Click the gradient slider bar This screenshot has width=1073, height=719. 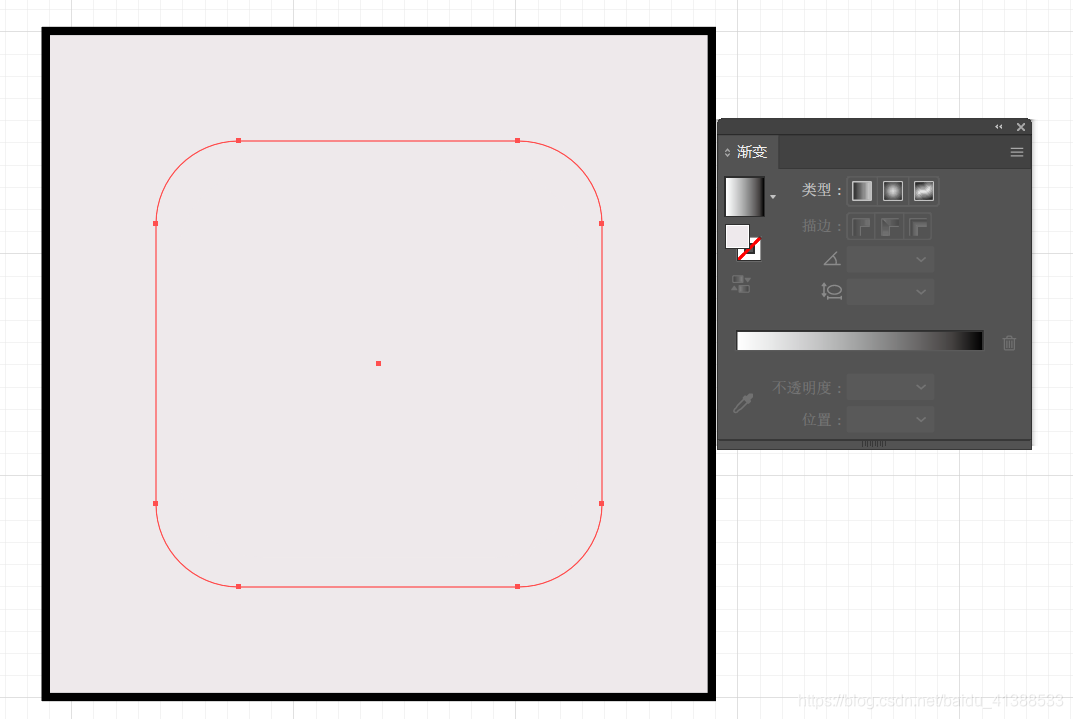859,341
